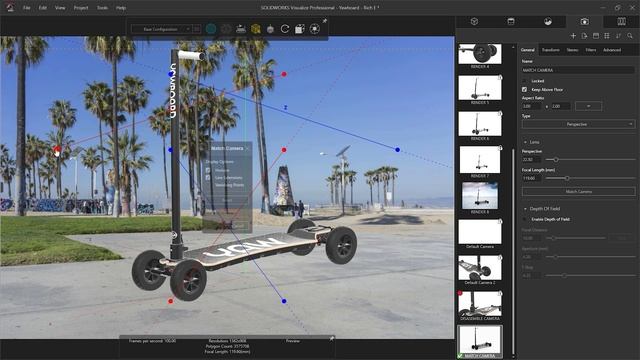
Task: Toggle Enable Depth of Field checkbox
Action: pyautogui.click(x=524, y=219)
